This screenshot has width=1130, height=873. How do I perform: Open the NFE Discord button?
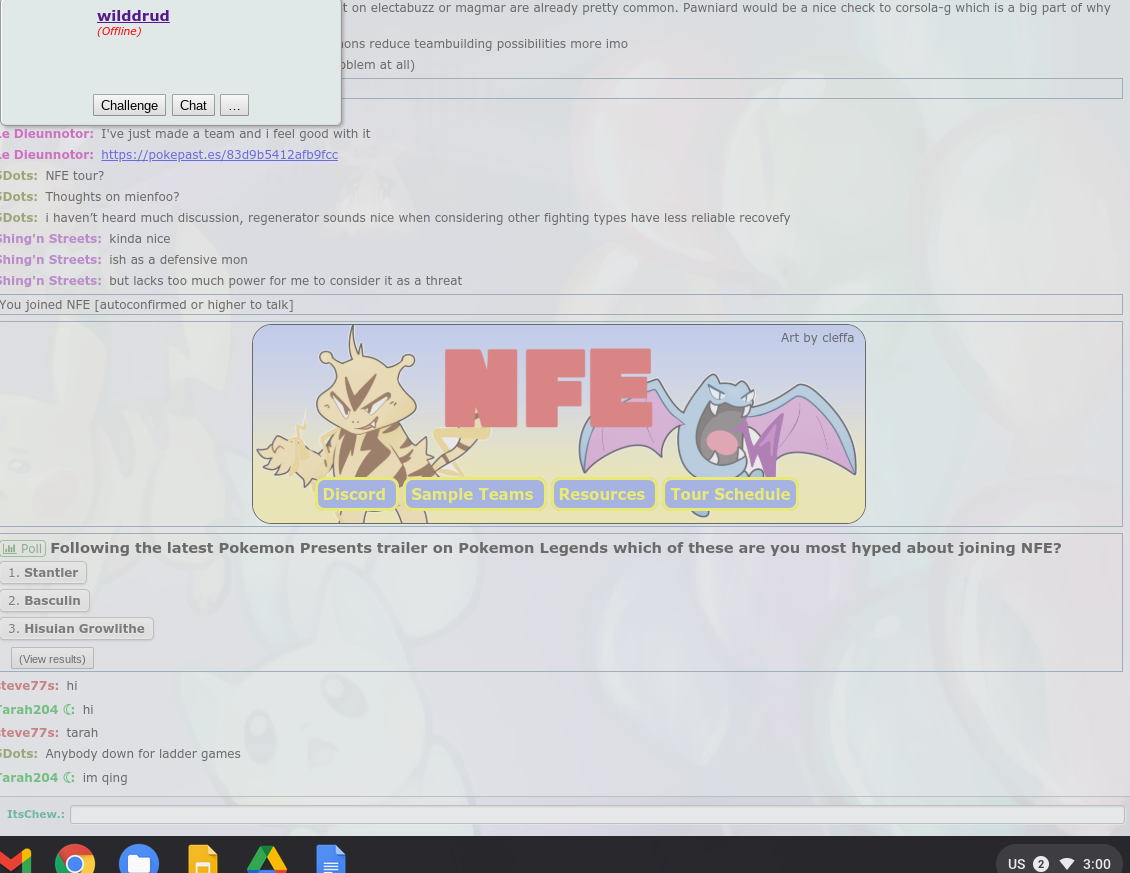point(355,495)
